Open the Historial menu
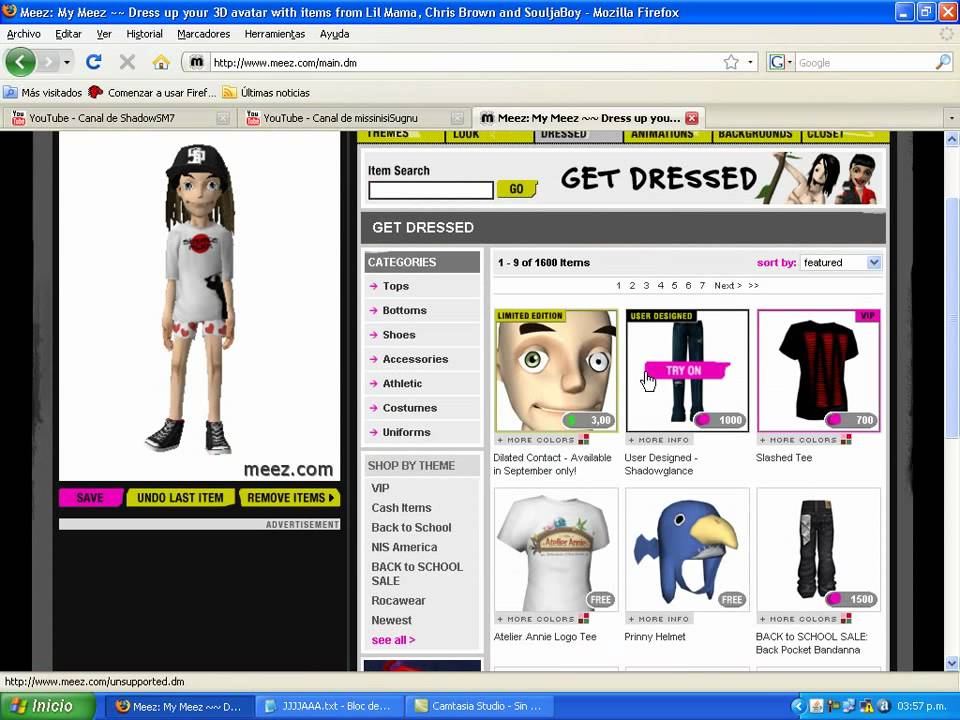The width and height of the screenshot is (960, 720). 144,34
